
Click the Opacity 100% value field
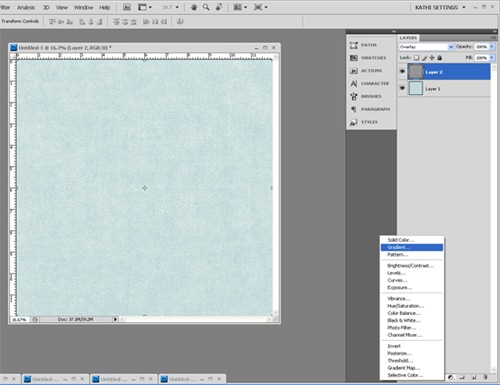(482, 47)
